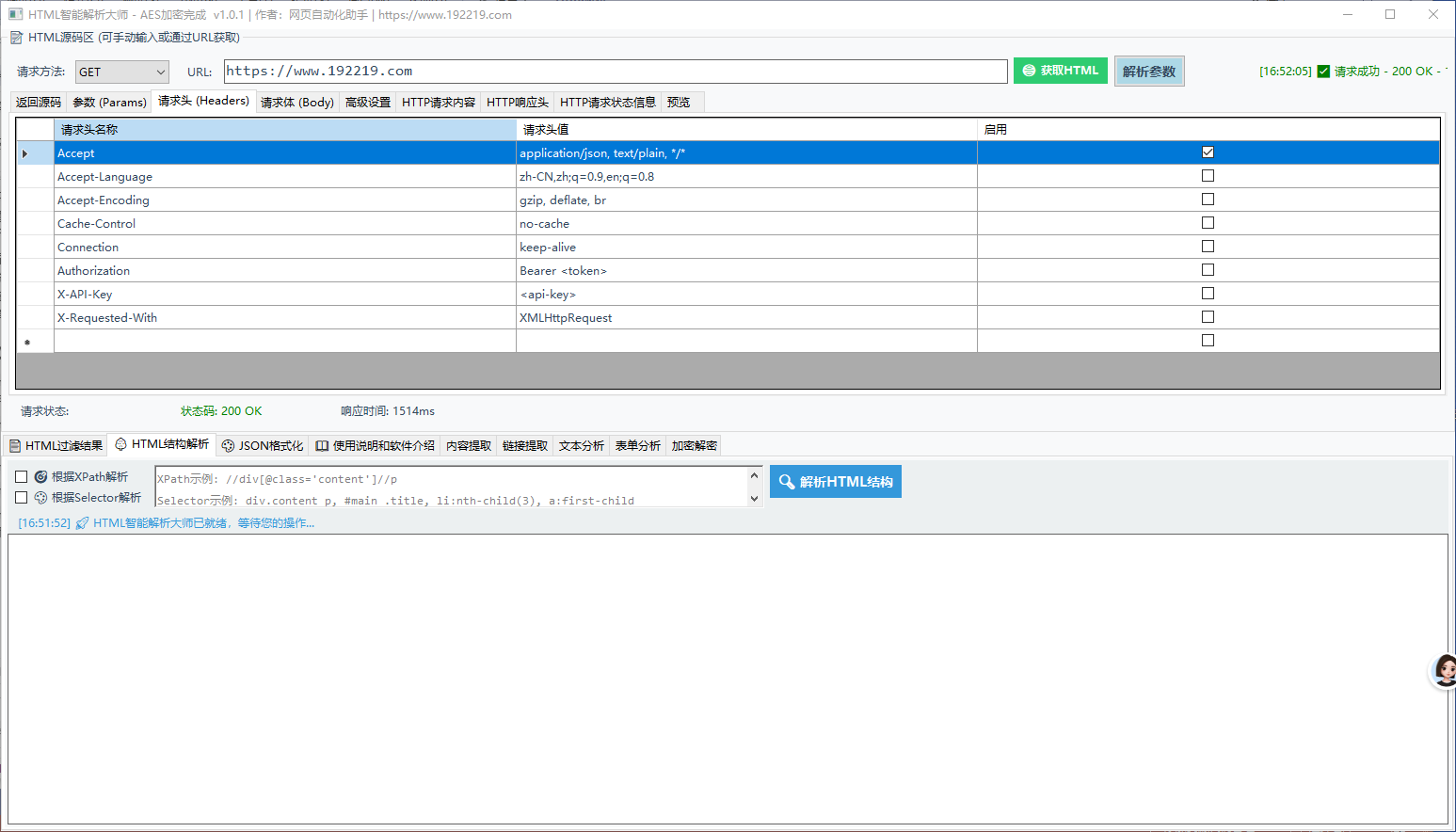Click the magnifier icon on parse HTML button
The width and height of the screenshot is (1456, 832).
coord(787,482)
